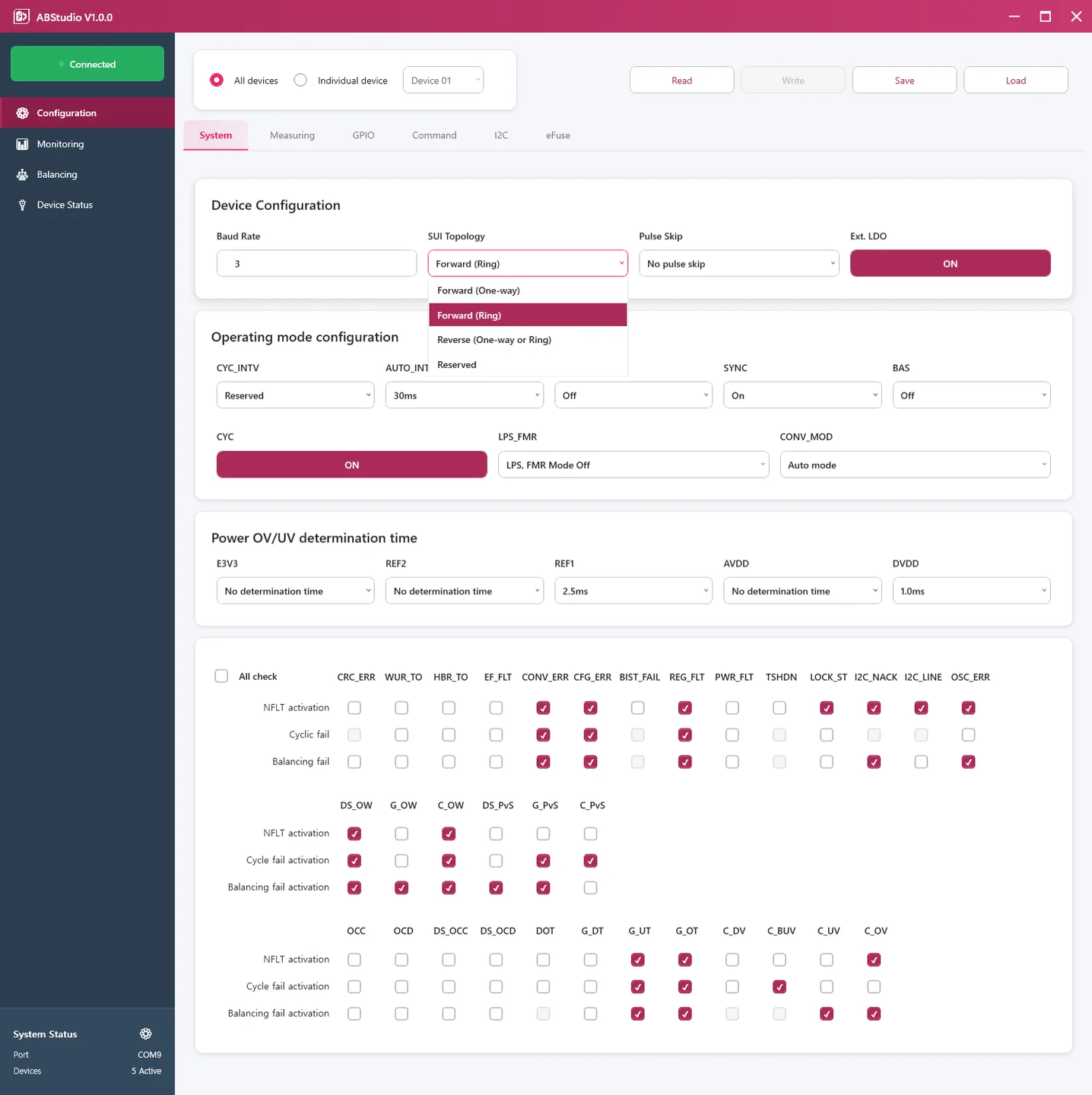Select the Individual device radio button
This screenshot has height=1095, width=1092.
(300, 81)
